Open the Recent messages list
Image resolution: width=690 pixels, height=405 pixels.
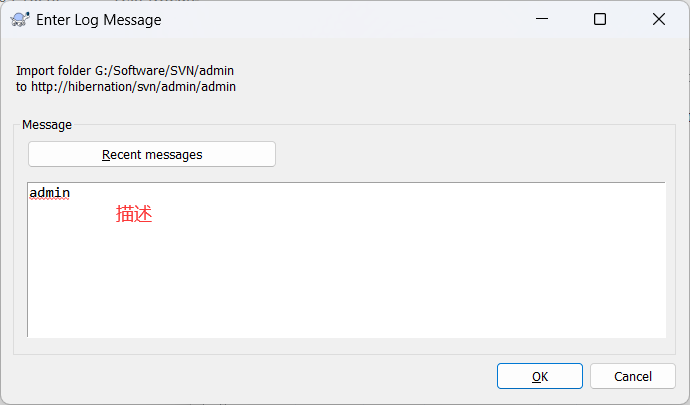click(x=152, y=155)
